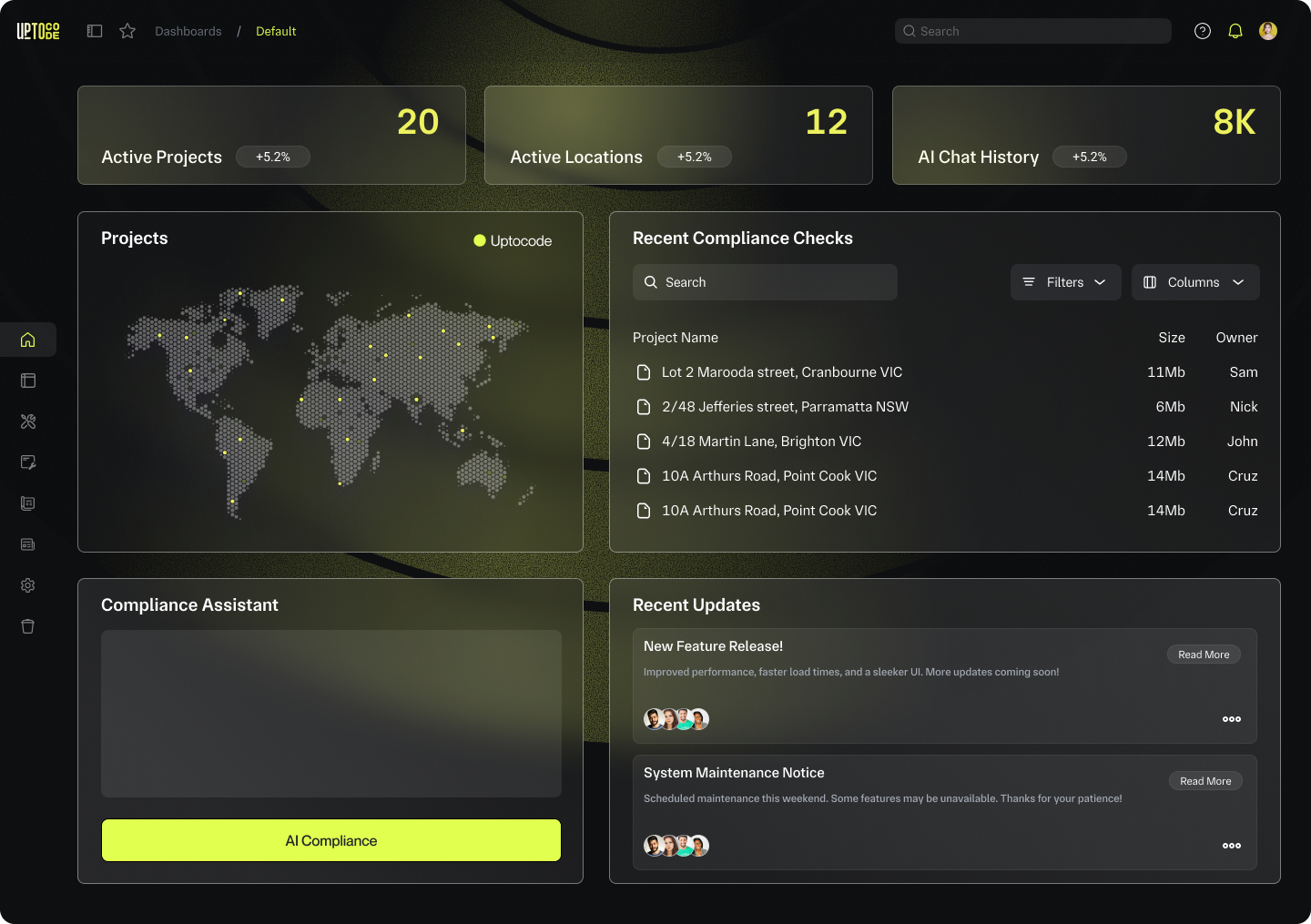Image resolution: width=1311 pixels, height=924 pixels.
Task: Open the tools sidebar icon
Action: 28,421
